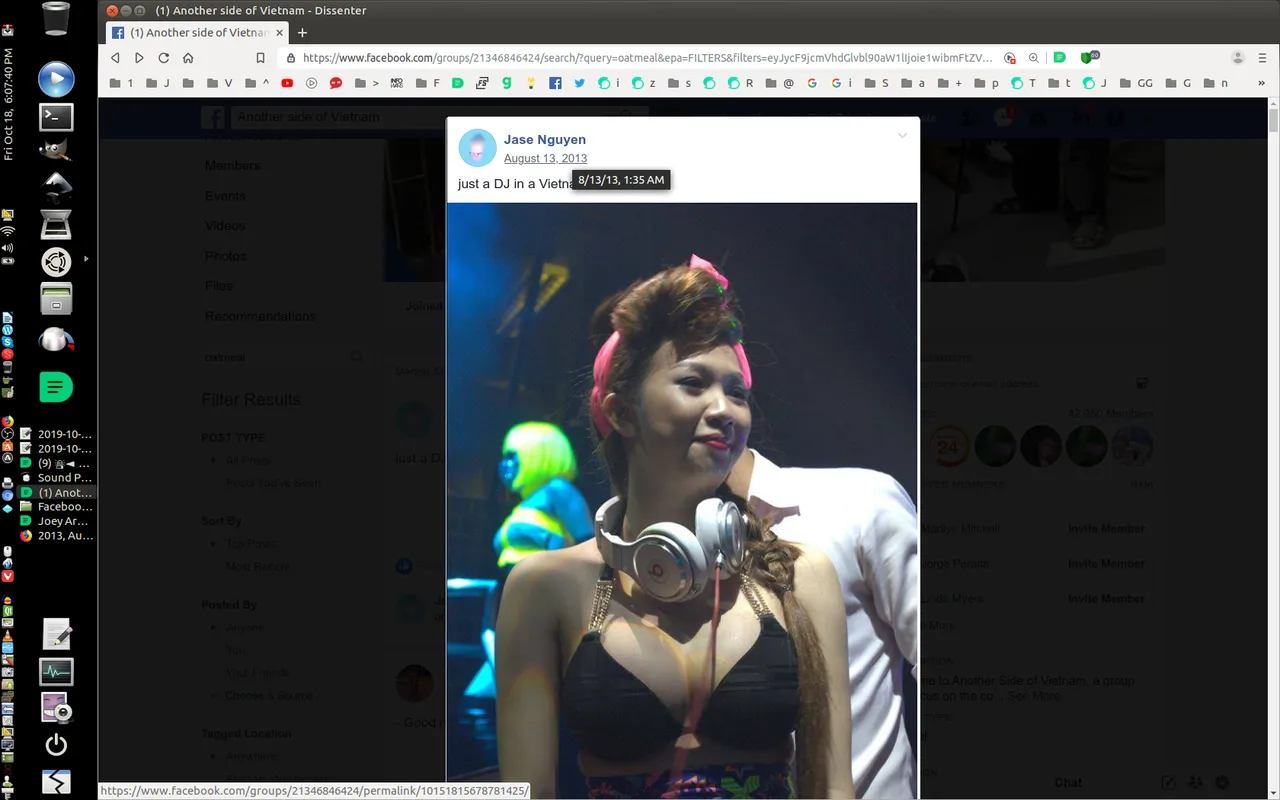Open the System Monitor dock icon
Viewport: 1280px width, 800px height.
coord(56,672)
